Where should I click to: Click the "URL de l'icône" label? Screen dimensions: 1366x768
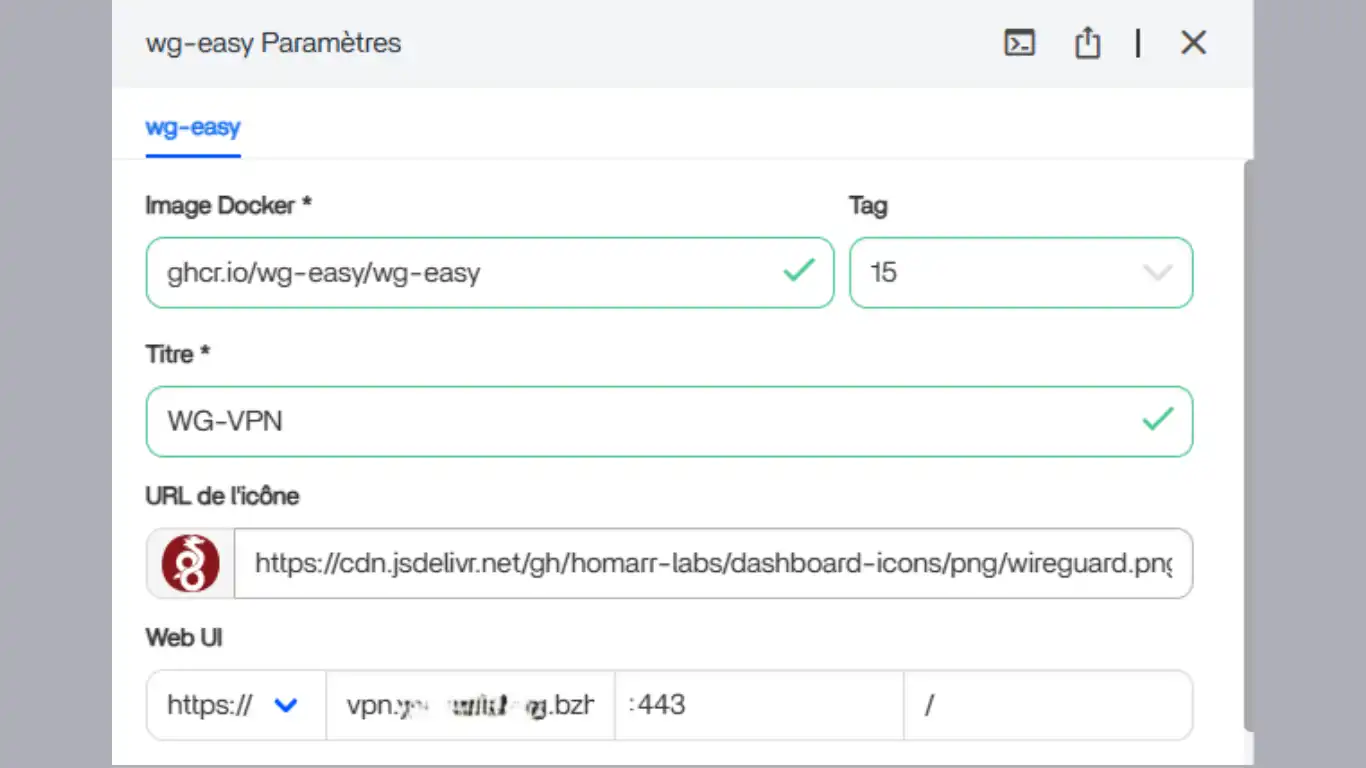coord(222,496)
